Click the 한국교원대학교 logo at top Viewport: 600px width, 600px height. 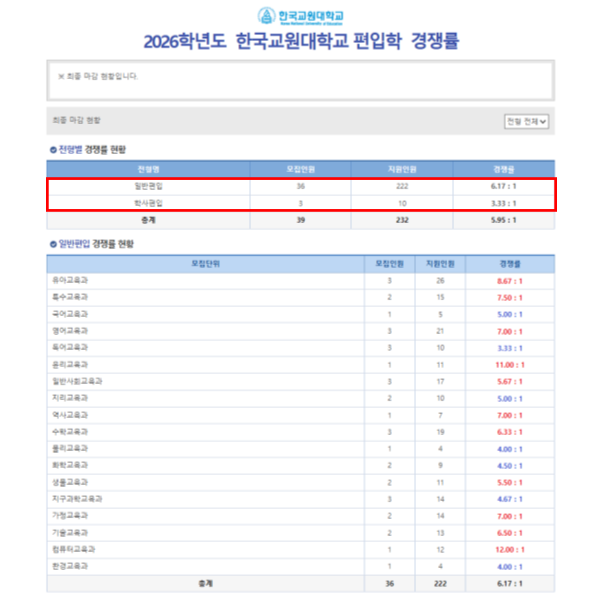(x=300, y=16)
